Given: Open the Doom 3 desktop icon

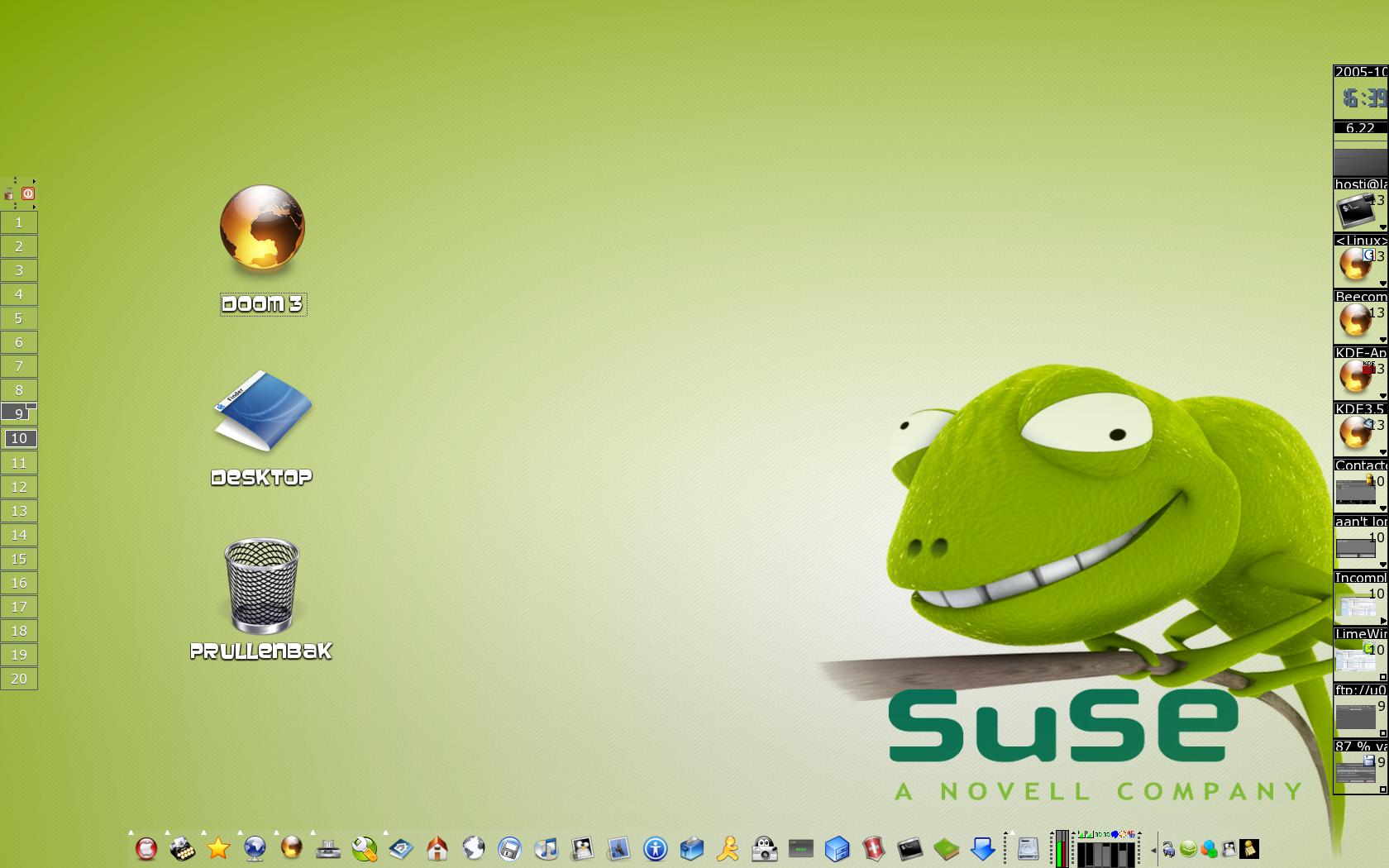Looking at the screenshot, I should [x=263, y=248].
